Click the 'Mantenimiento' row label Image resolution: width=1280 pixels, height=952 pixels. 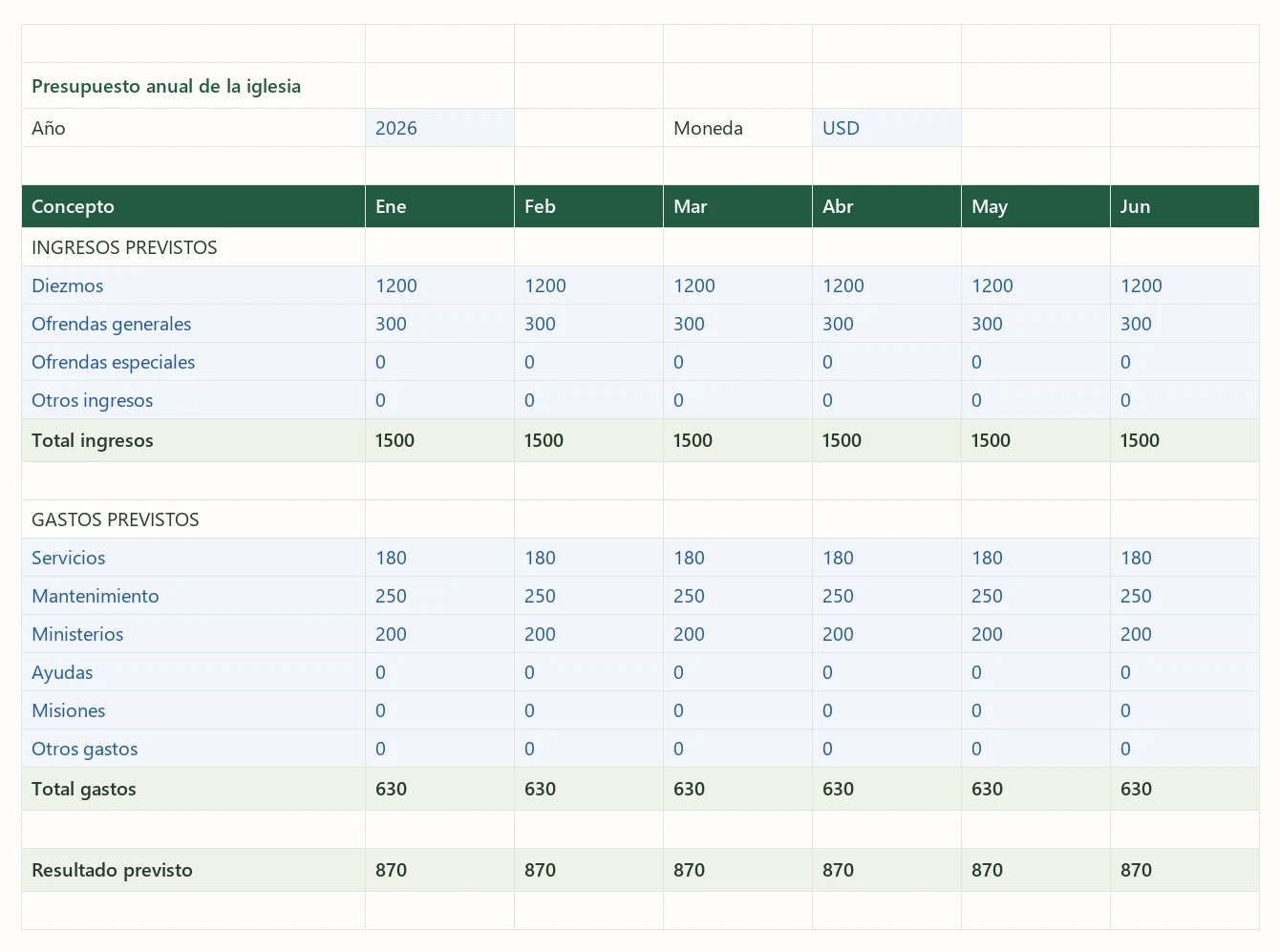[x=193, y=596]
